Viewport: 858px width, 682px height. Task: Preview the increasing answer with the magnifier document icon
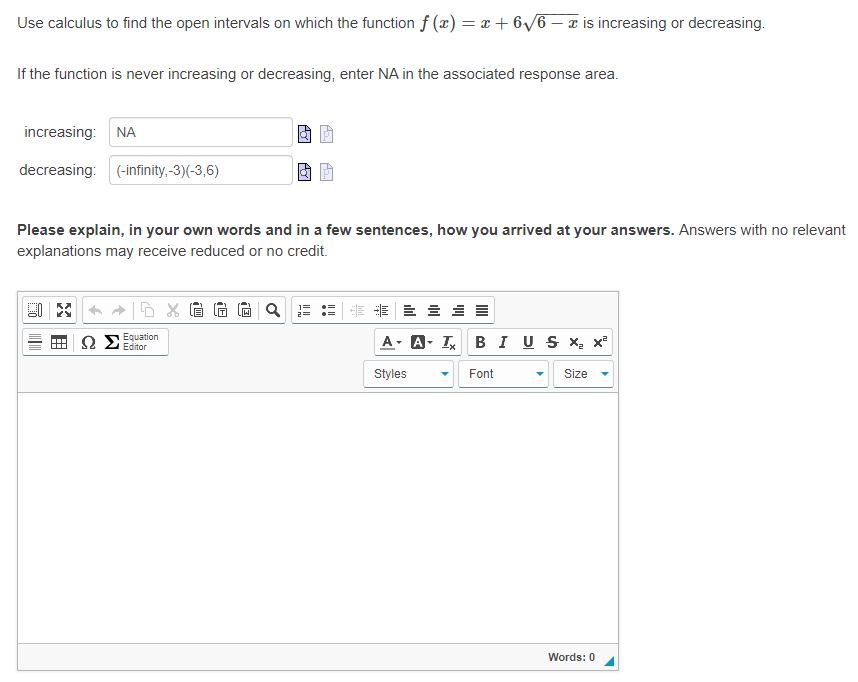(304, 132)
